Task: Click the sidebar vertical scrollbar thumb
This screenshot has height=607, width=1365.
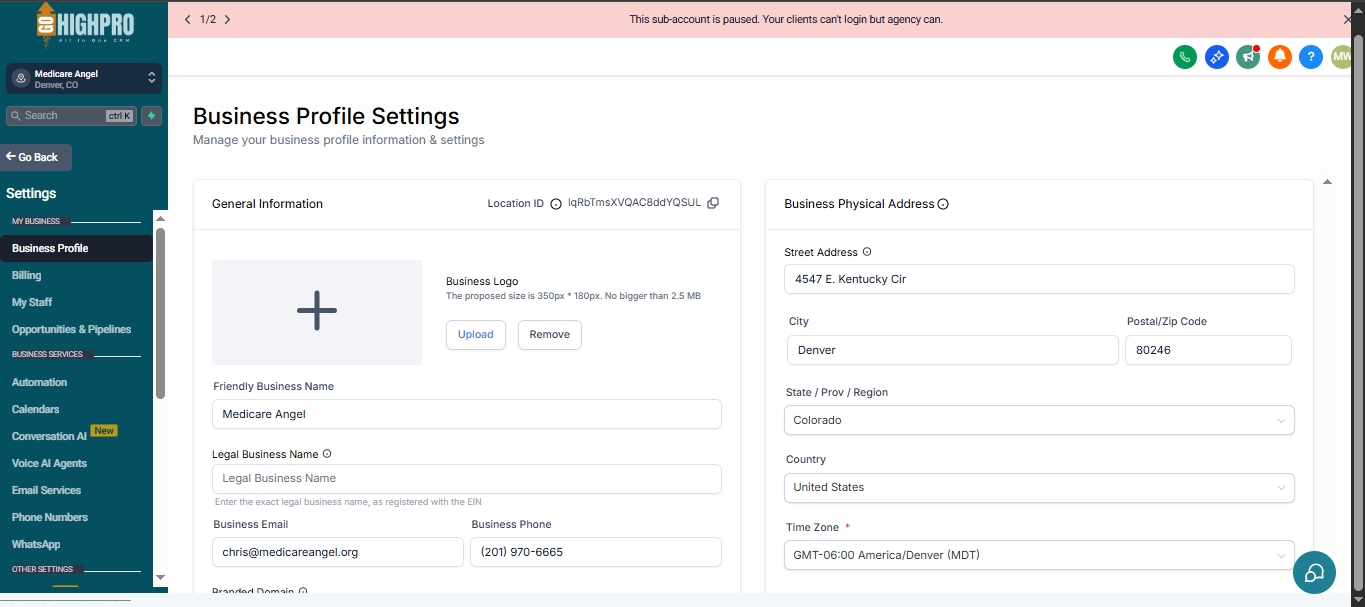Action: tap(160, 310)
